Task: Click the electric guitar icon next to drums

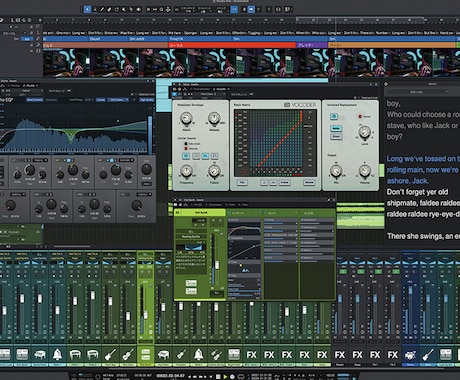Action: pos(428,355)
